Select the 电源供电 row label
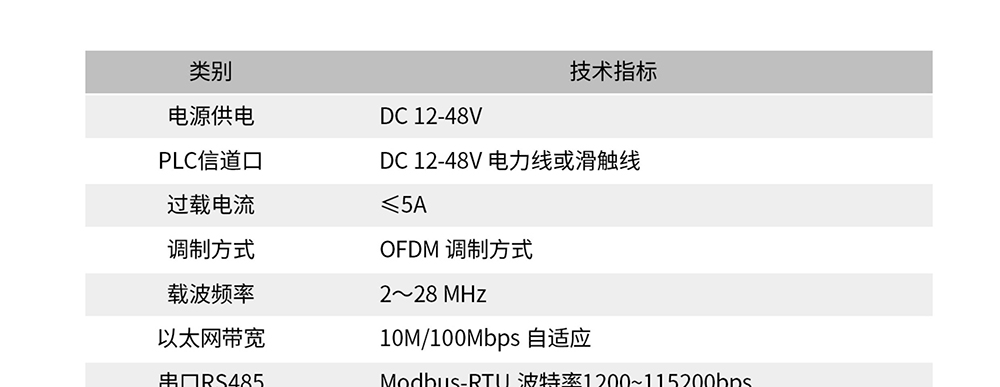The image size is (1000, 387). [x=210, y=116]
